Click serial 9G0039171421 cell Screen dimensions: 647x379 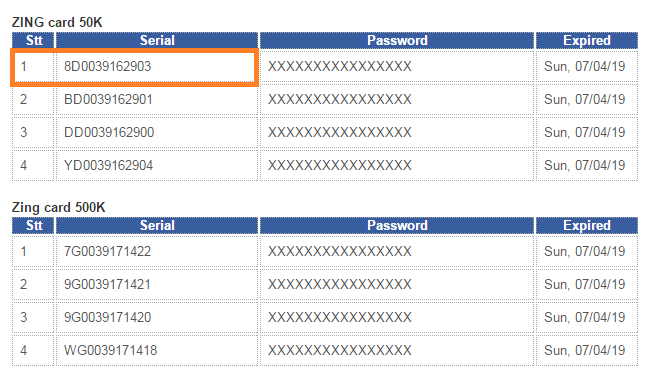[156, 284]
